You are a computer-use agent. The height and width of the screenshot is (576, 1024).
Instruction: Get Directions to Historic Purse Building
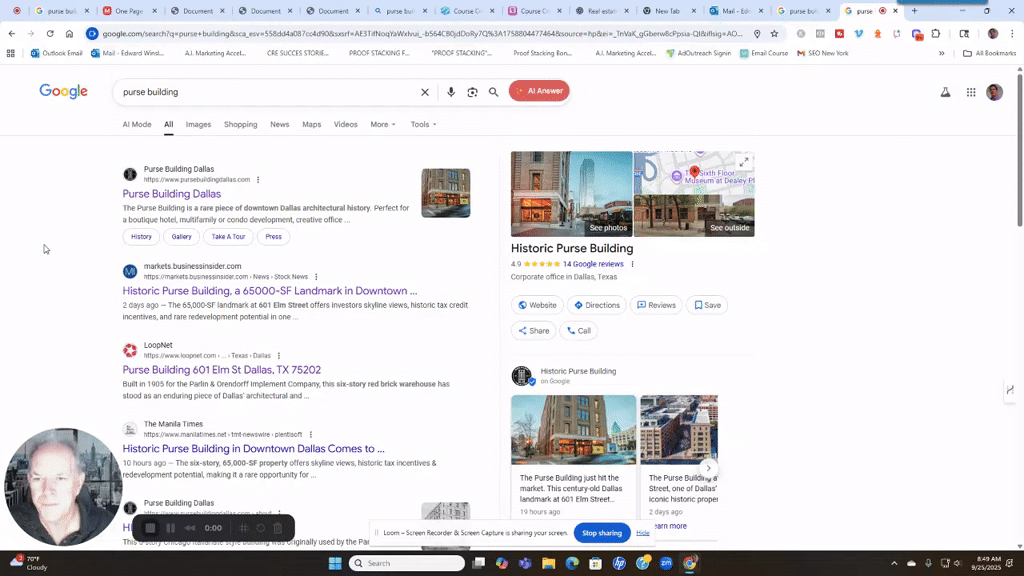pyautogui.click(x=596, y=305)
